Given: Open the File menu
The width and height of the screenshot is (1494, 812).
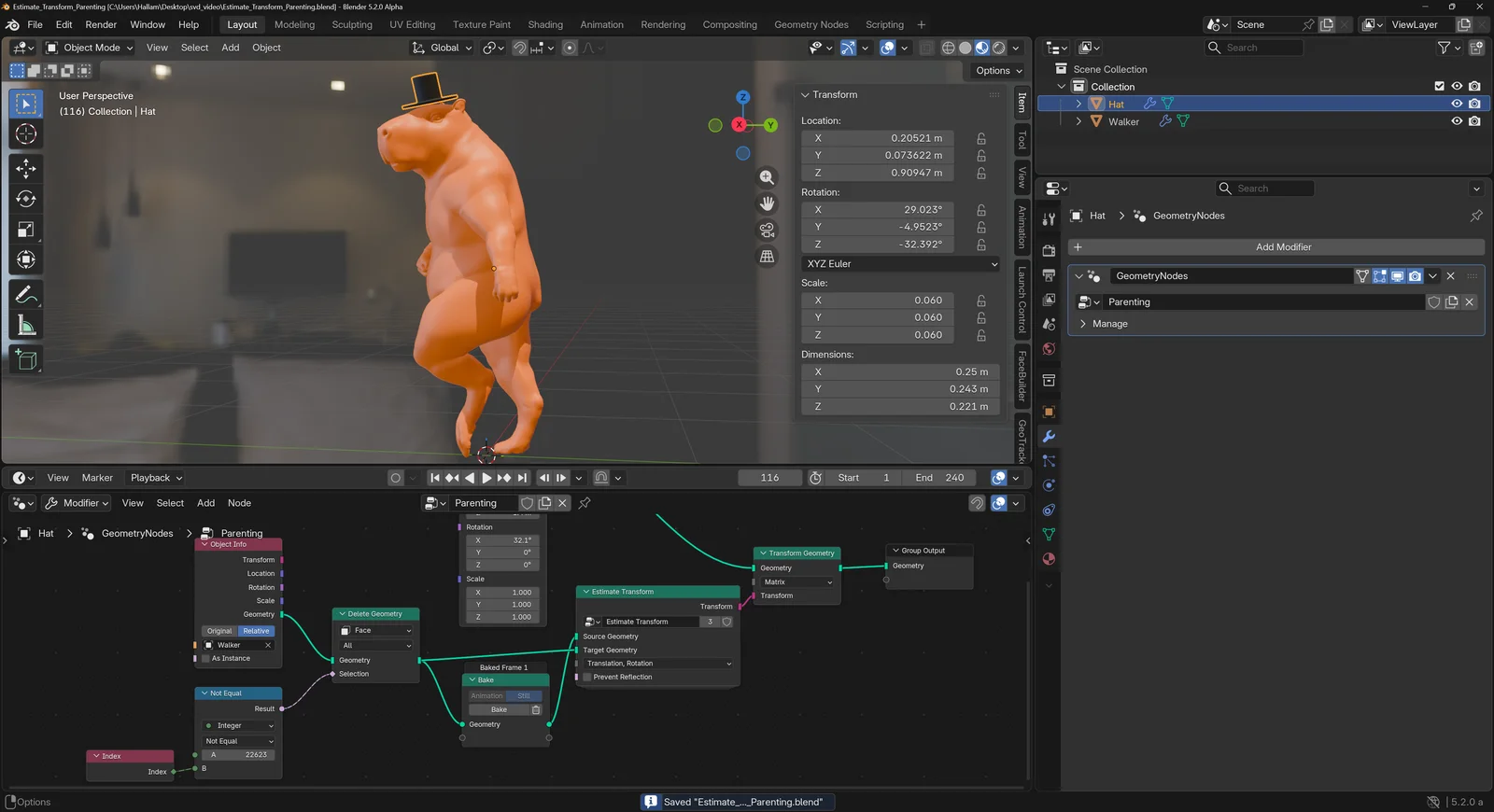Looking at the screenshot, I should pyautogui.click(x=35, y=24).
